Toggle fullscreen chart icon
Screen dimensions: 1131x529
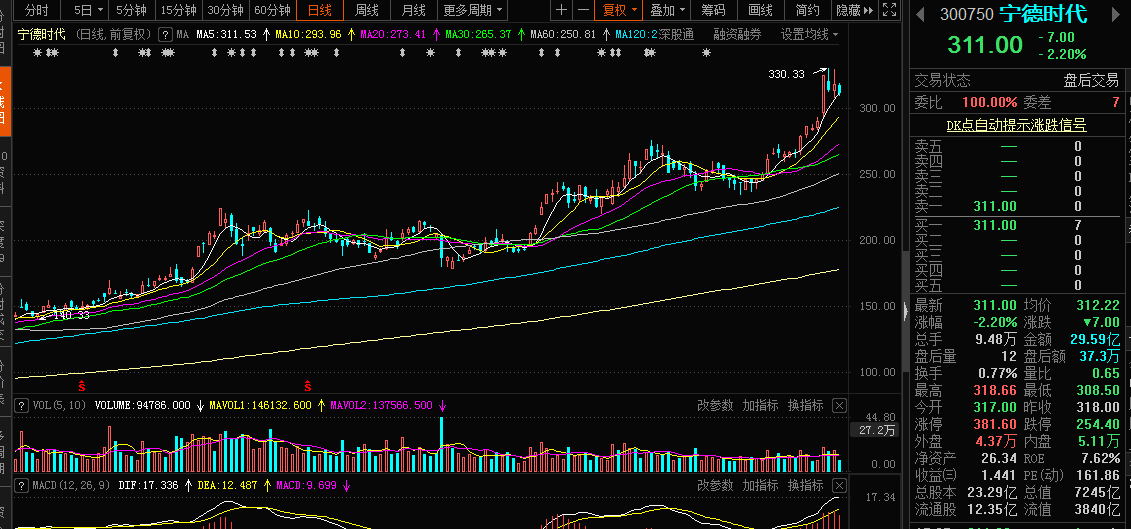tap(890, 10)
